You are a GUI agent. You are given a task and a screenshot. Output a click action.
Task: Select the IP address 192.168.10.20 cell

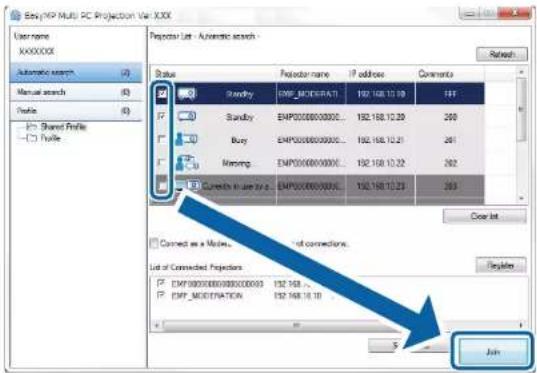381,117
